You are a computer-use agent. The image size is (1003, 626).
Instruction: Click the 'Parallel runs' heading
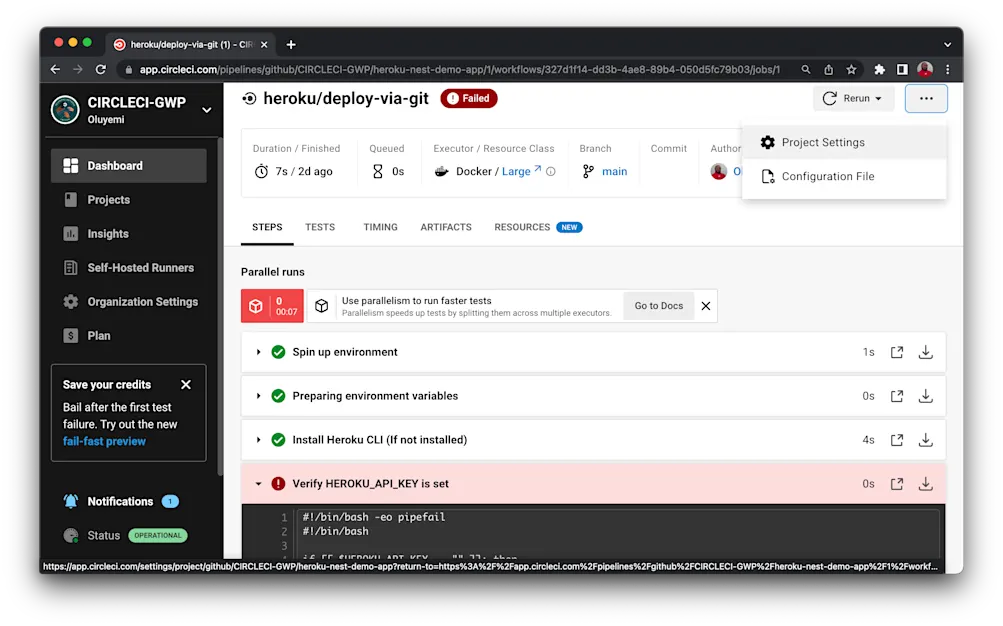pos(272,272)
